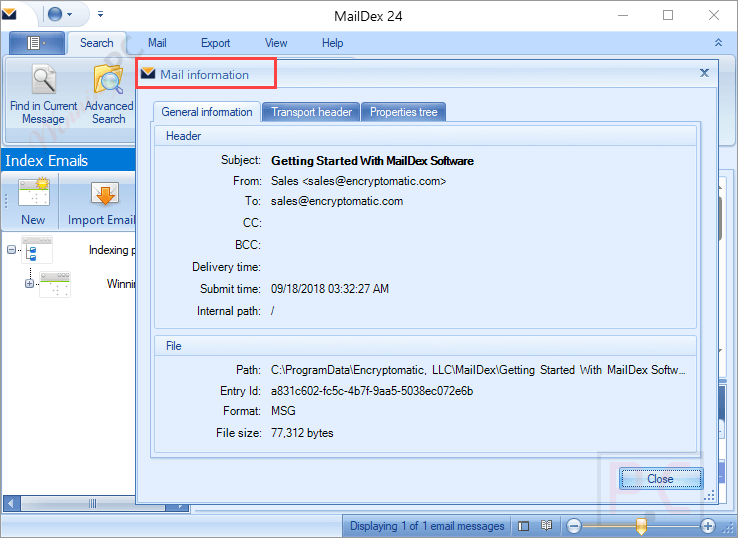Collapse the ribbon with the double chevron
Image resolution: width=738 pixels, height=538 pixels.
click(718, 43)
